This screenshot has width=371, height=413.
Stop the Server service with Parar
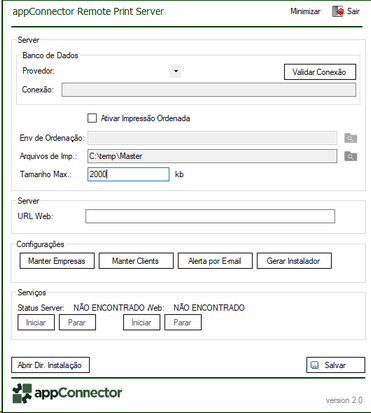77,322
